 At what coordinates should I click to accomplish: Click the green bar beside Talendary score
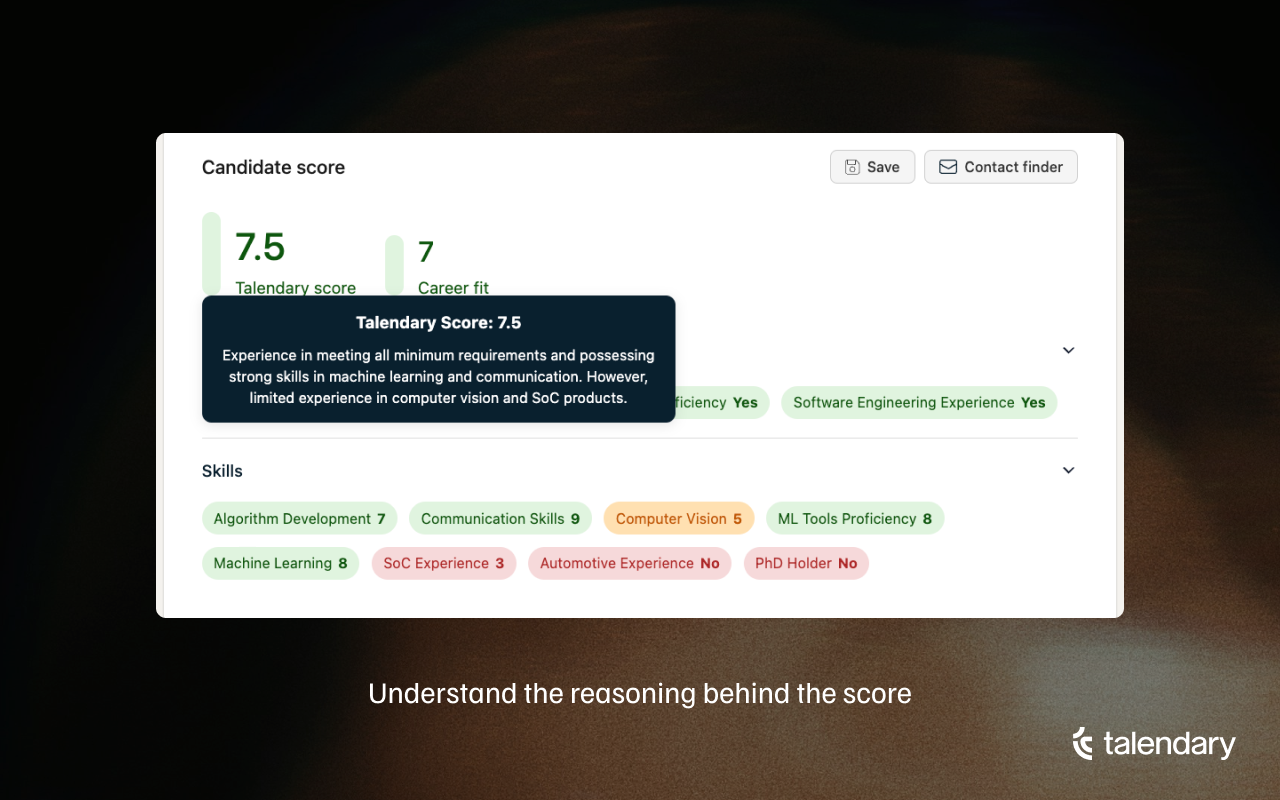pos(211,254)
